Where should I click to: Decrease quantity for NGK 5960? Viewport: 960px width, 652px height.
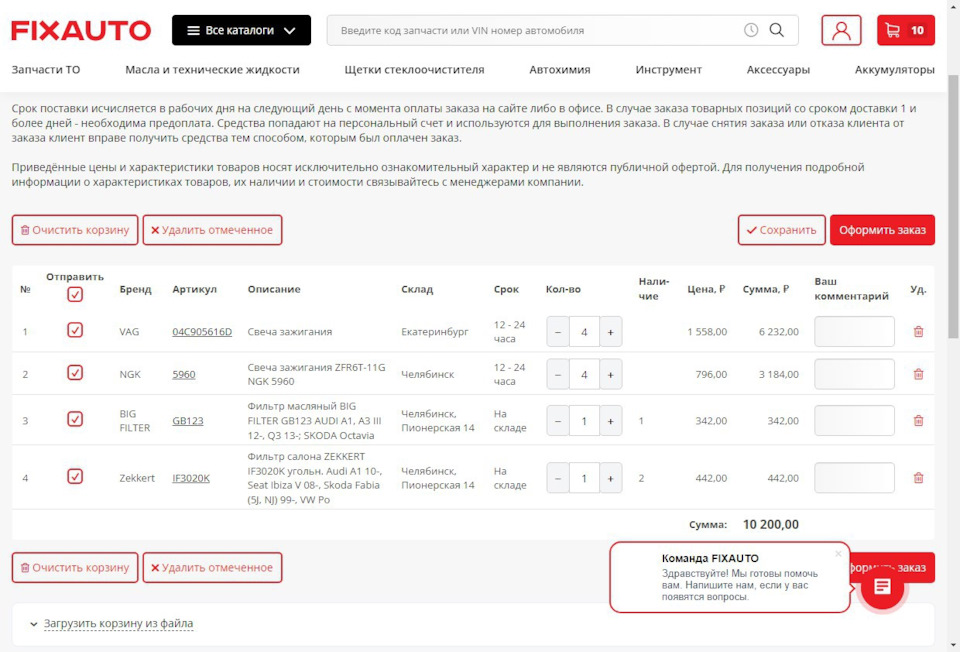[558, 374]
